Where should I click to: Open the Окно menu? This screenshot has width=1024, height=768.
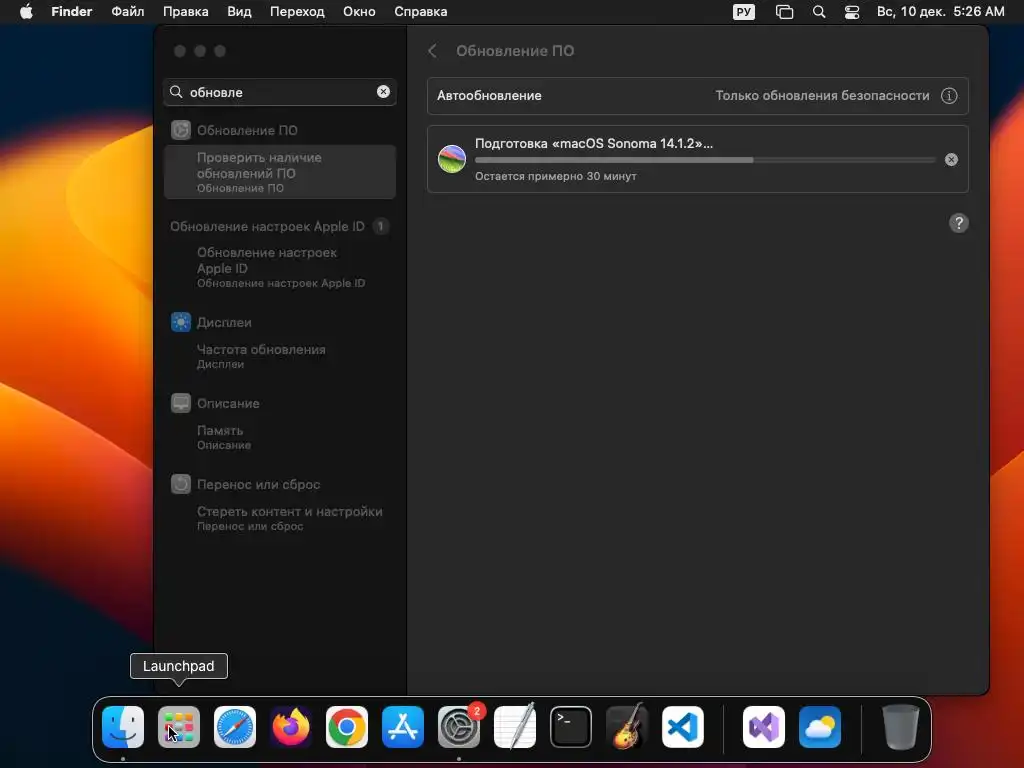[x=359, y=12]
